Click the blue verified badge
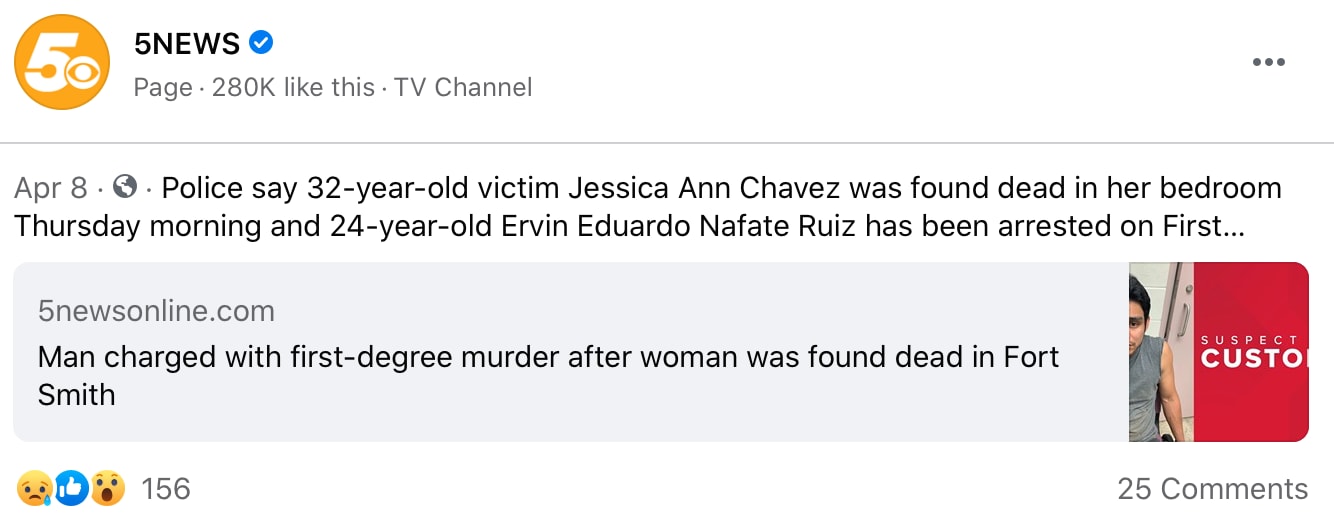Screen dimensions: 1334x530 (262, 43)
